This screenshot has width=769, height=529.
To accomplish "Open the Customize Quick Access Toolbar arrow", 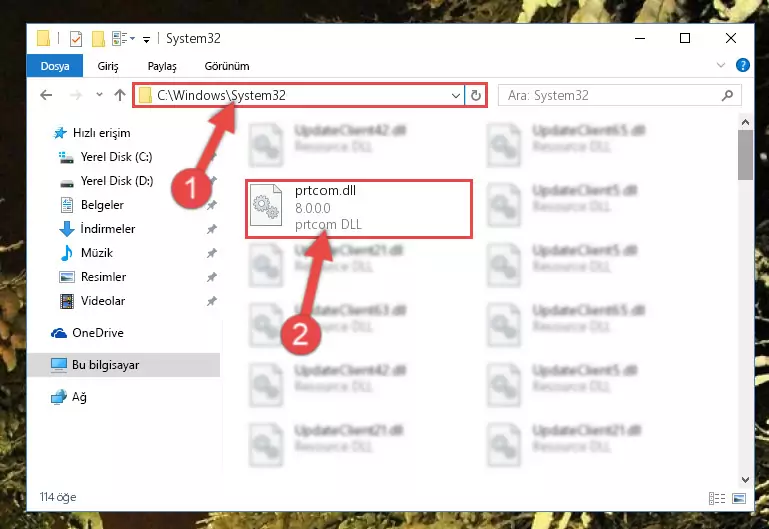I will [146, 40].
